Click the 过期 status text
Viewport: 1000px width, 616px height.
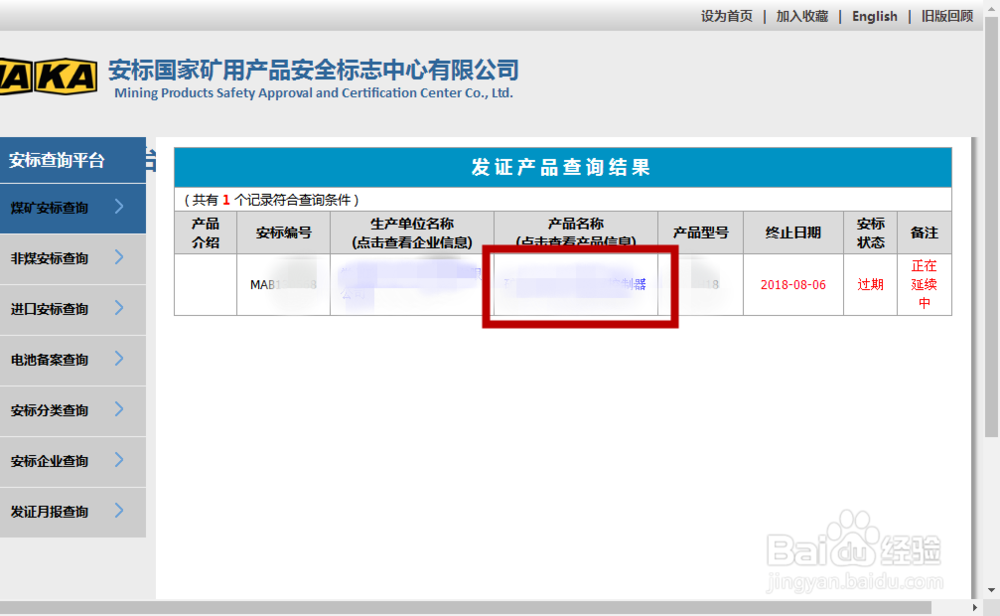[870, 284]
